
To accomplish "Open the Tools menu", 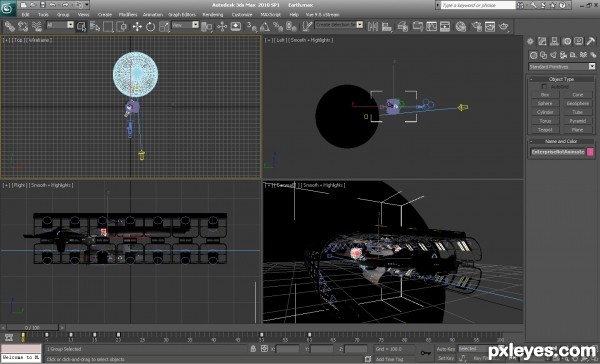I will point(43,15).
